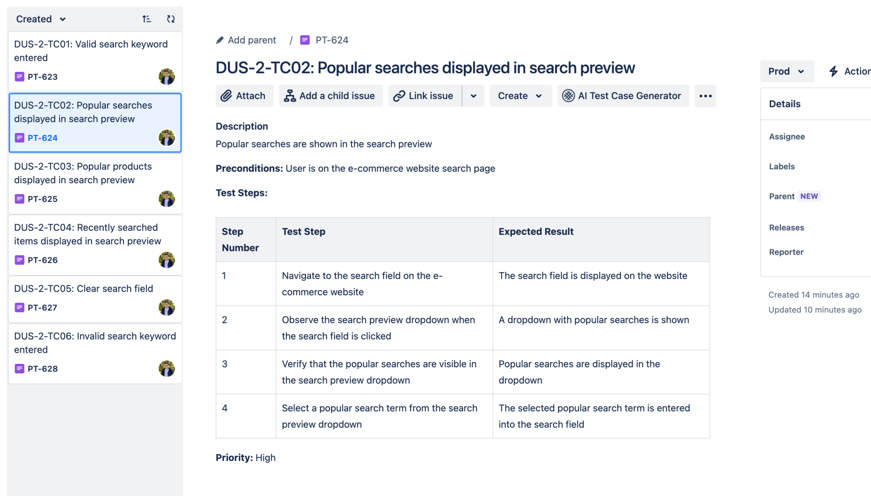The width and height of the screenshot is (871, 496).
Task: Open the Created sort dropdown
Action: point(41,19)
